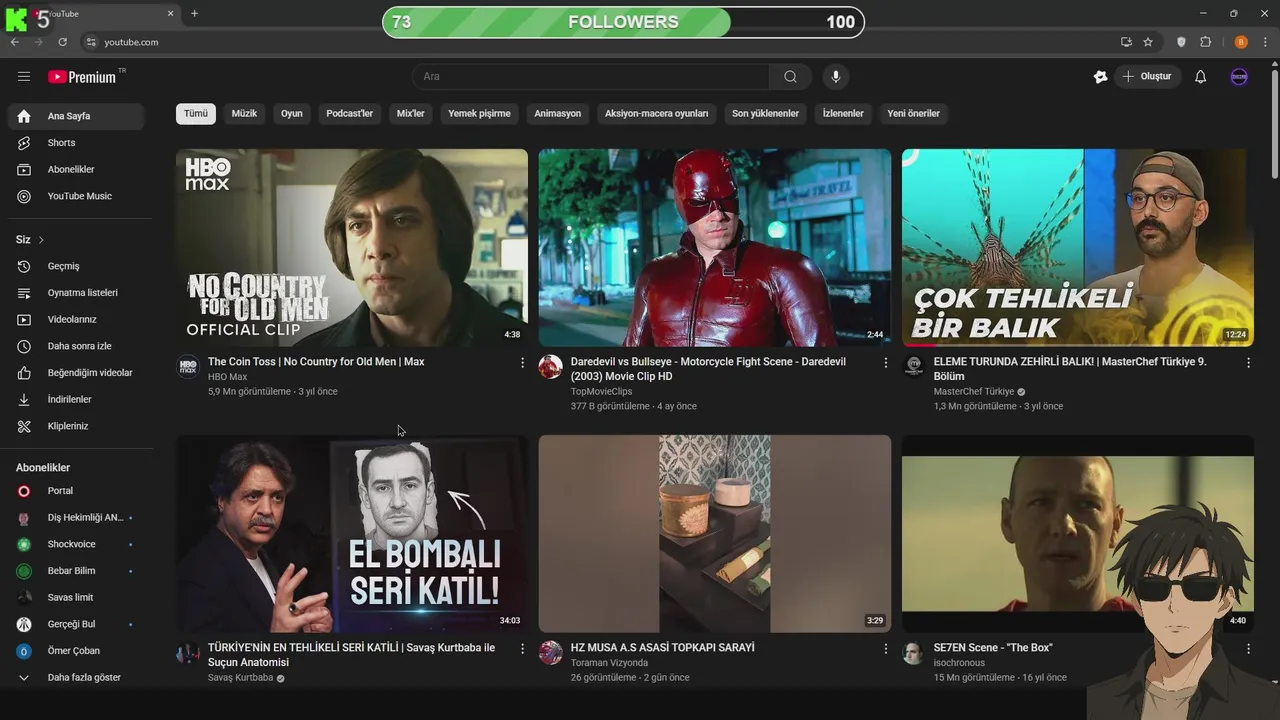1280x720 pixels.
Task: Open Portal subscription channel
Action: pyautogui.click(x=76, y=491)
